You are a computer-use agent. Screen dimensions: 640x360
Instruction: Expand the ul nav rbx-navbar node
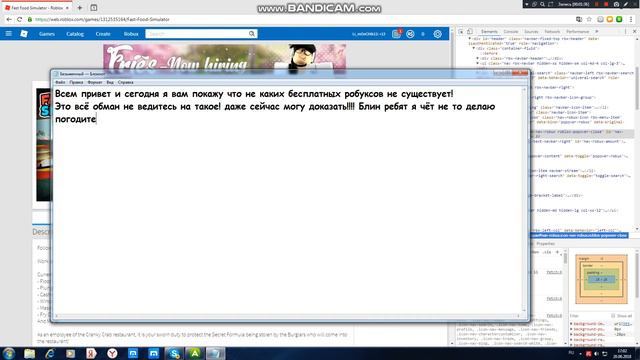[x=478, y=63]
